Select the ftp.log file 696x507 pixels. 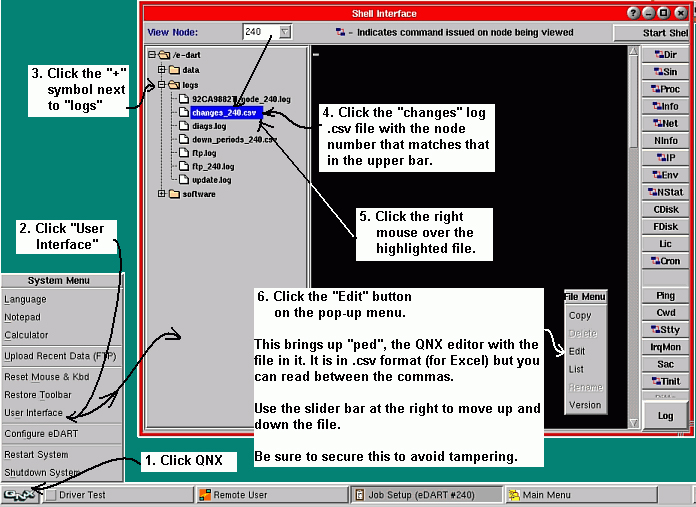[204, 153]
